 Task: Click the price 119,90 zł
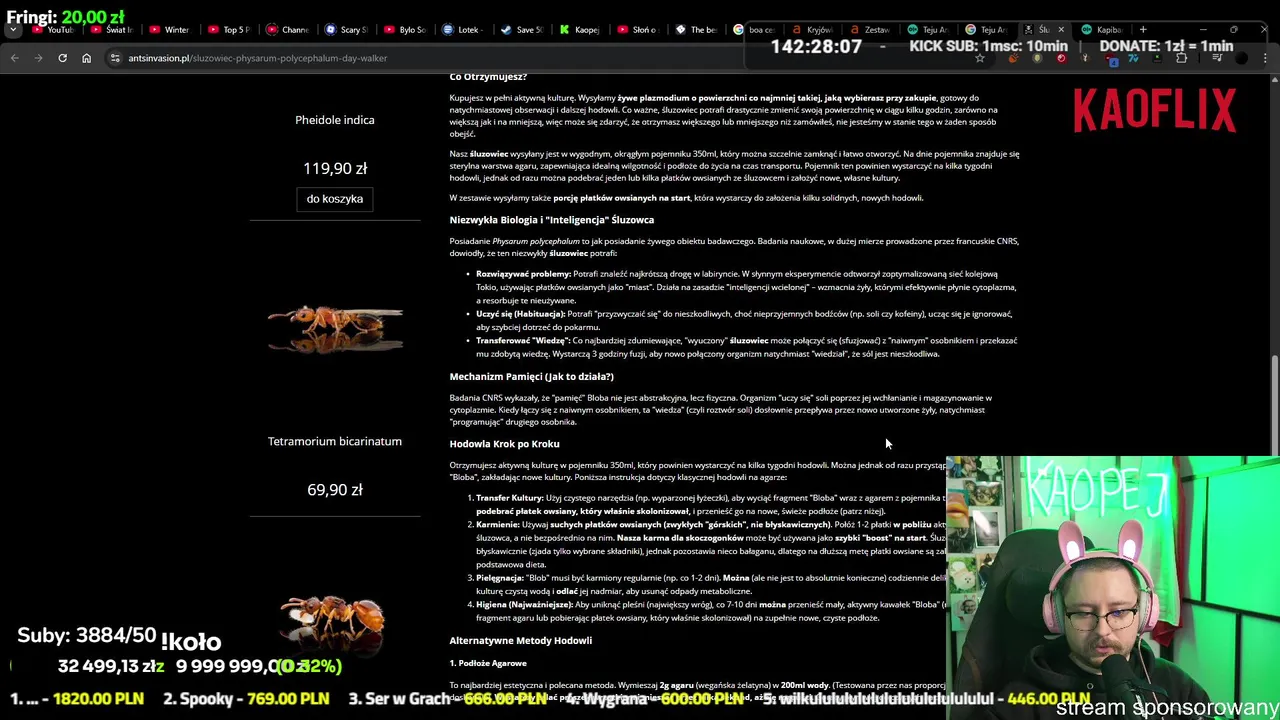pos(334,168)
